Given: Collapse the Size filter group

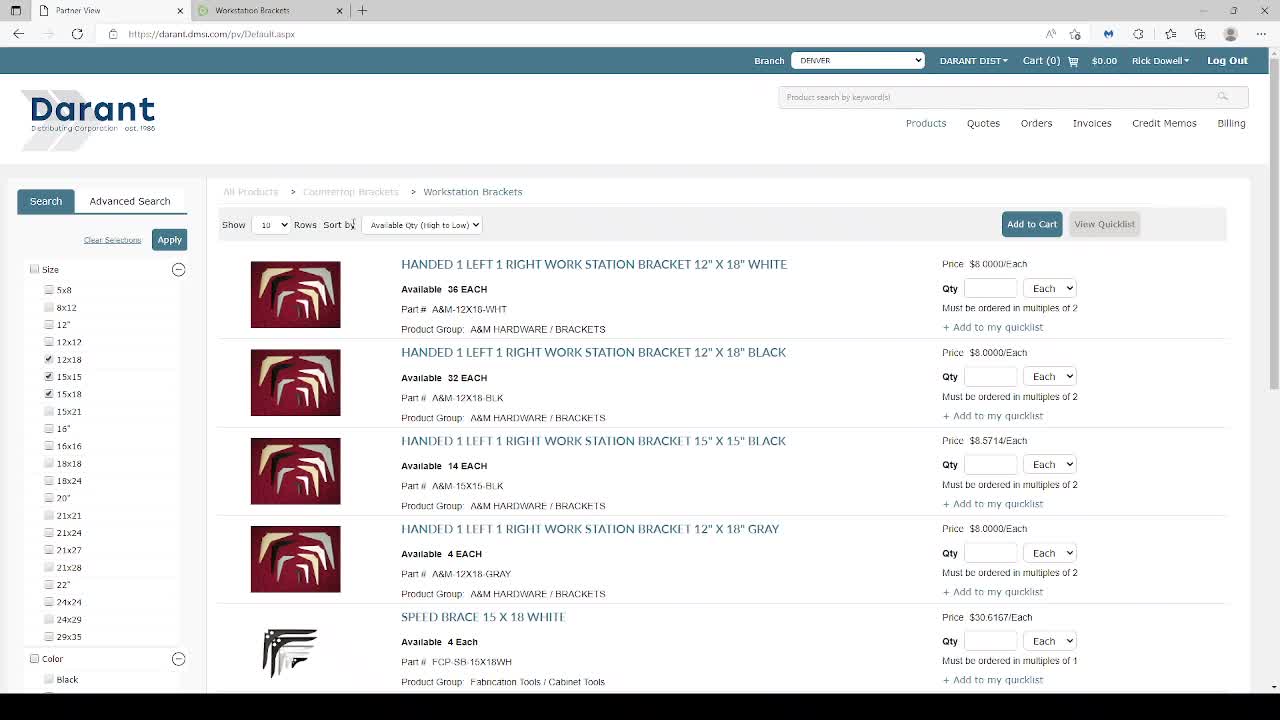Looking at the screenshot, I should [178, 269].
